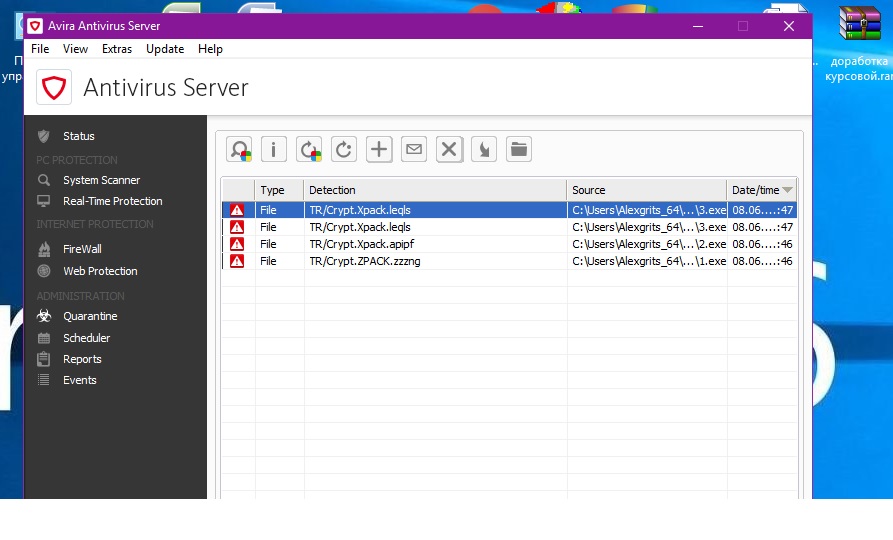Click the Scheduler calendar icon
Viewport: 893px width, 540px height.
(44, 338)
